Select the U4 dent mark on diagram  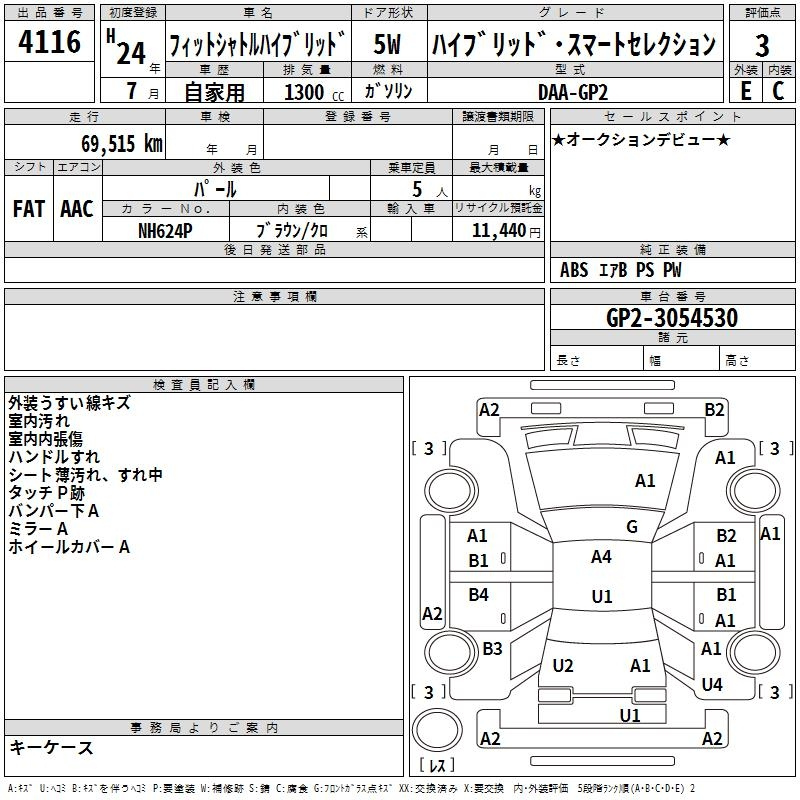coord(712,684)
